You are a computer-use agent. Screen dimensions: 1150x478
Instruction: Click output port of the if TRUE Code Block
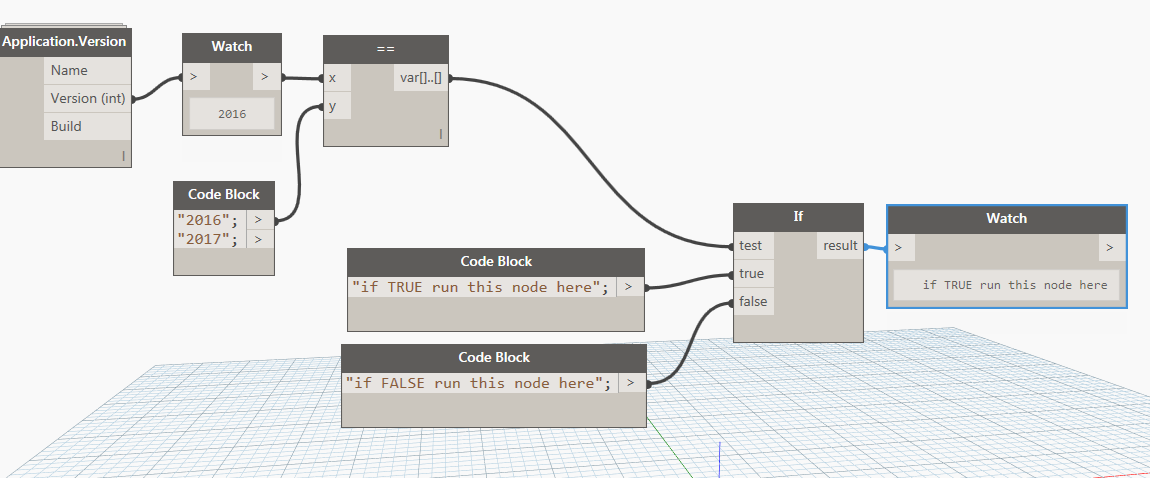[x=630, y=287]
